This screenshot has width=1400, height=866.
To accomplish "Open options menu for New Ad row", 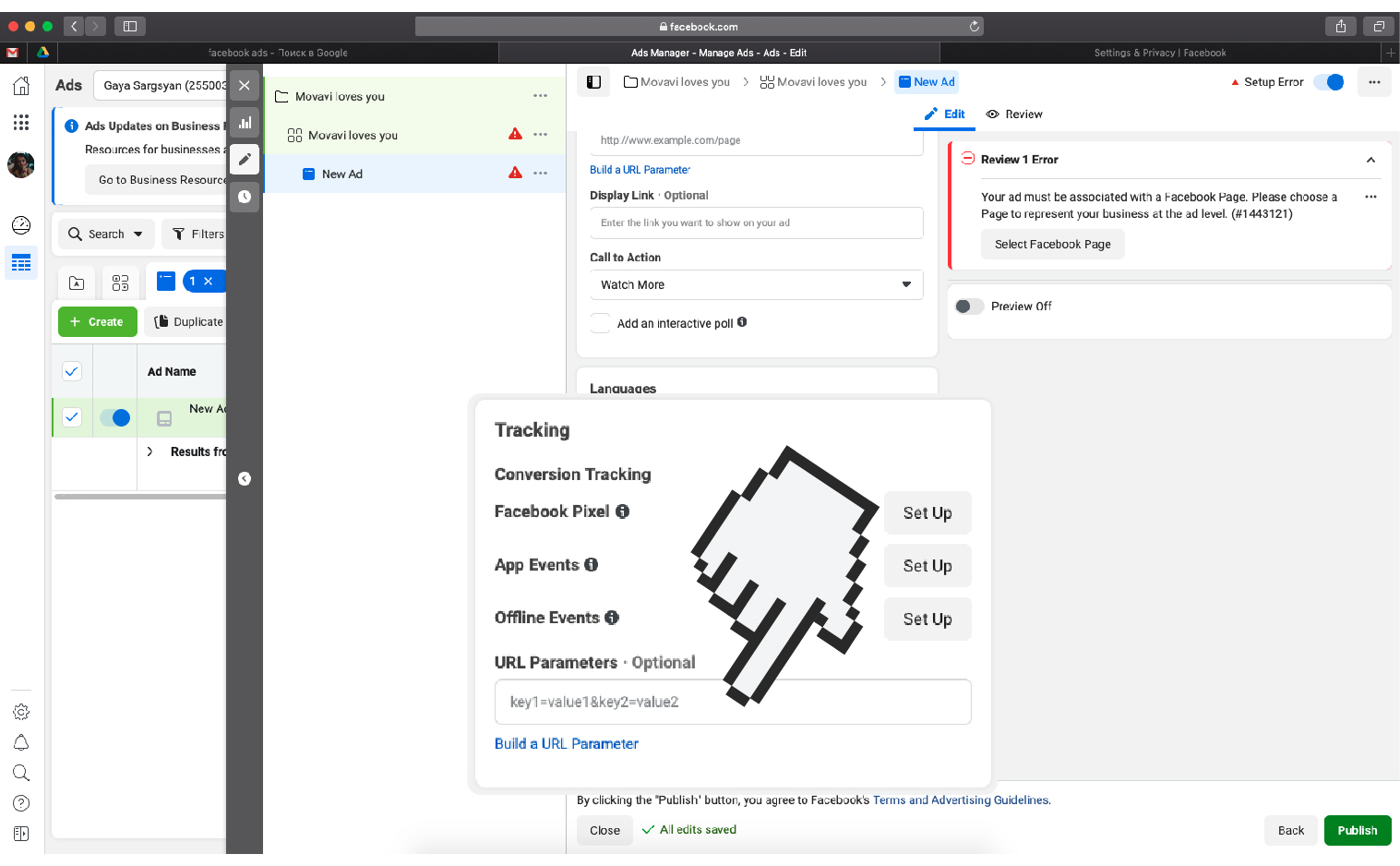I will [x=540, y=174].
